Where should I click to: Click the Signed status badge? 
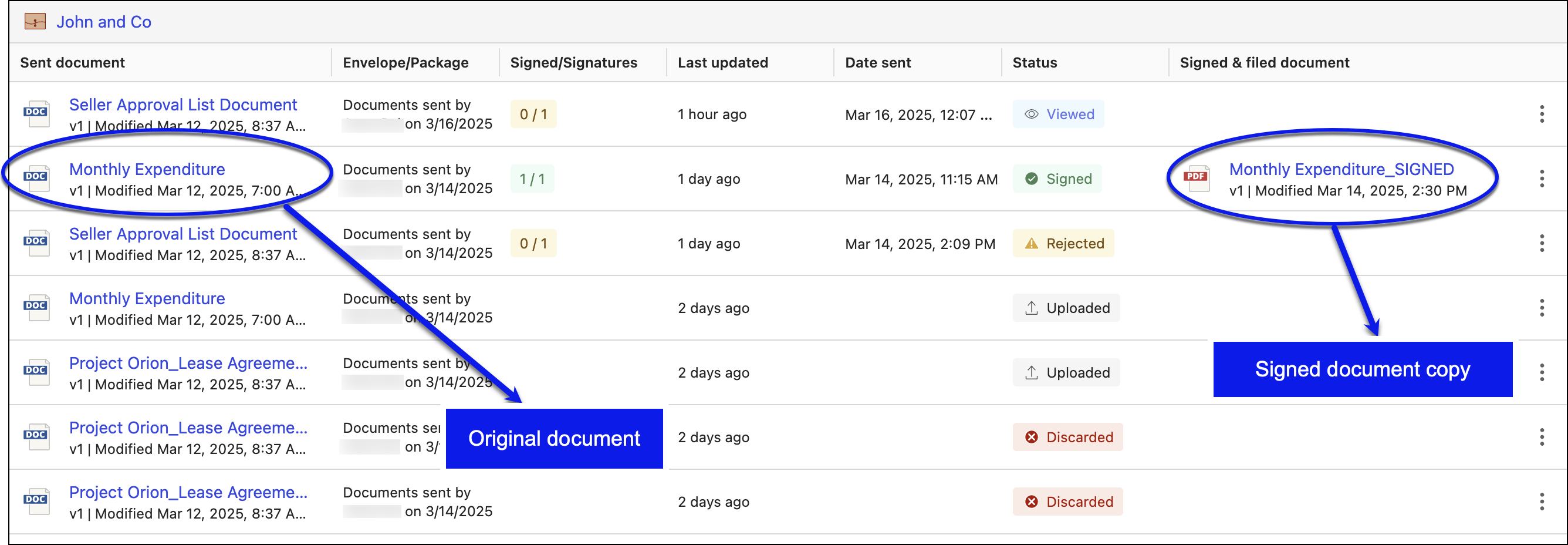1057,179
